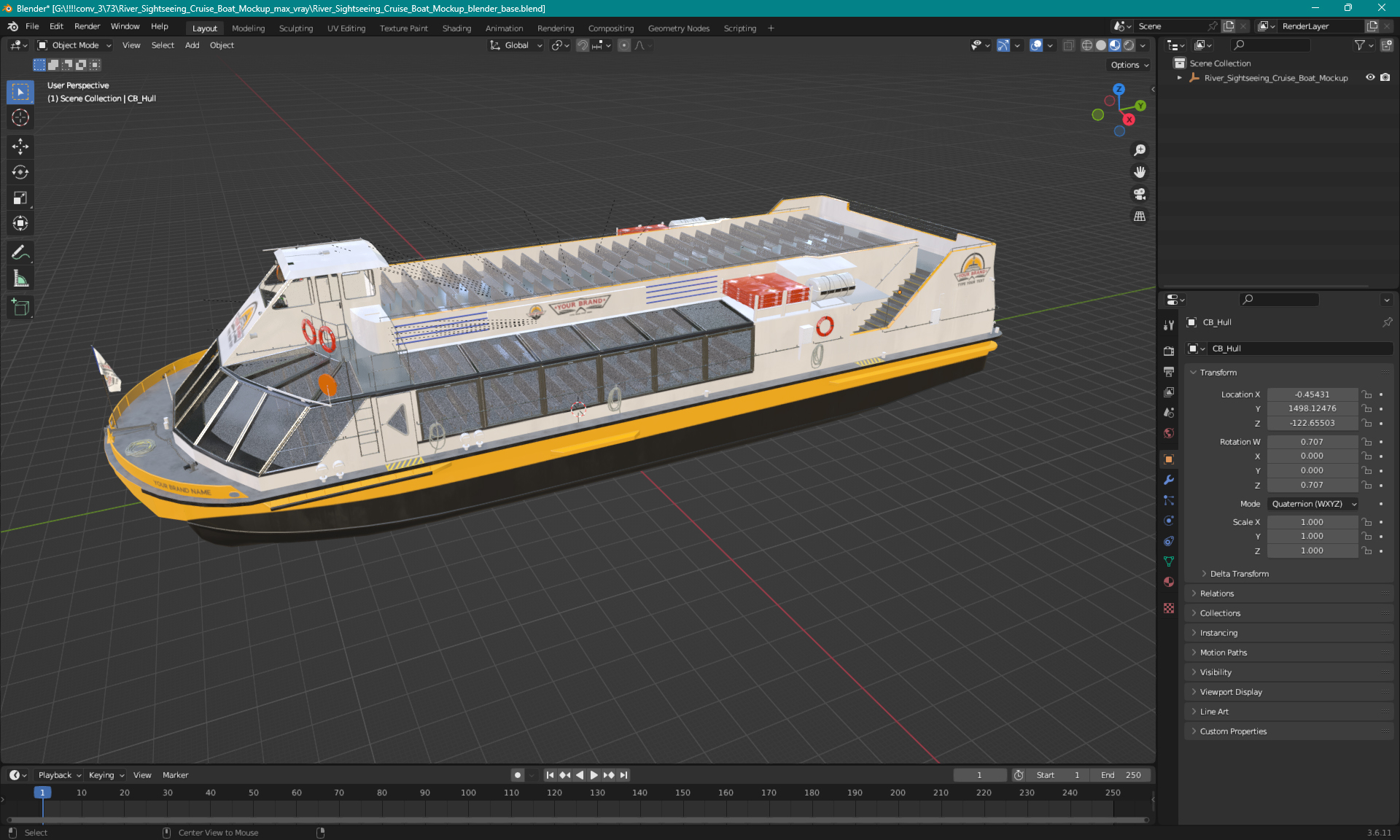Switch to the Shading workspace tab
This screenshot has width=1400, height=840.
(456, 28)
